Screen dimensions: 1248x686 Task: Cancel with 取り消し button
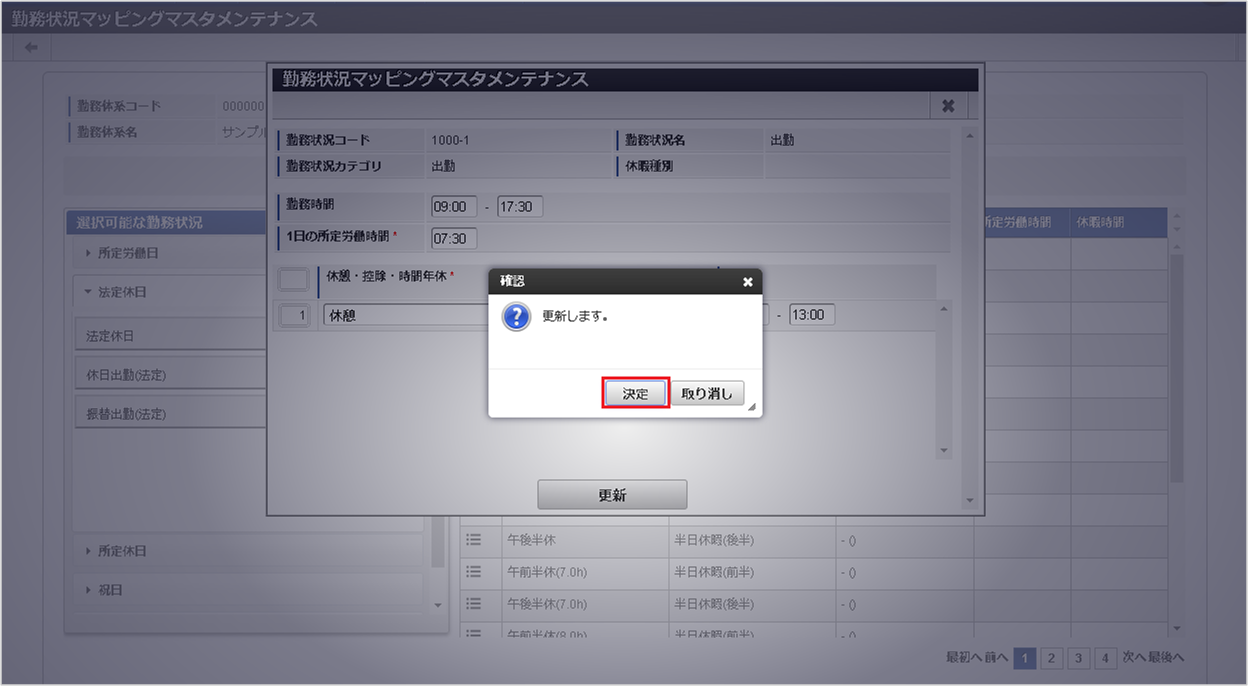pos(707,393)
